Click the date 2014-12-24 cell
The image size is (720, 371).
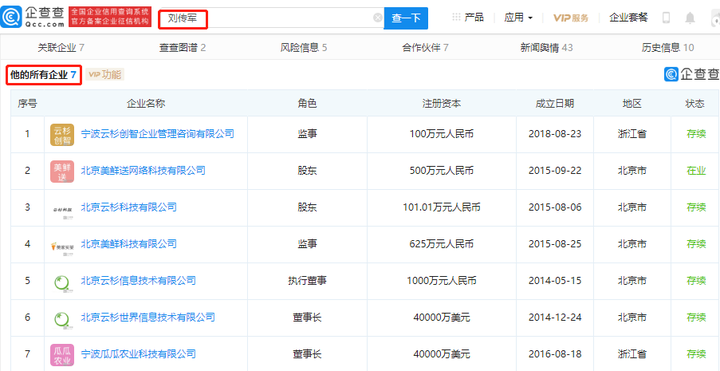point(555,317)
